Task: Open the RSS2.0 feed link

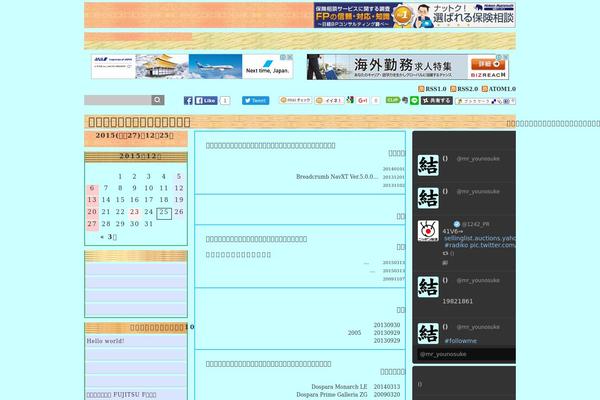Action: tap(464, 89)
